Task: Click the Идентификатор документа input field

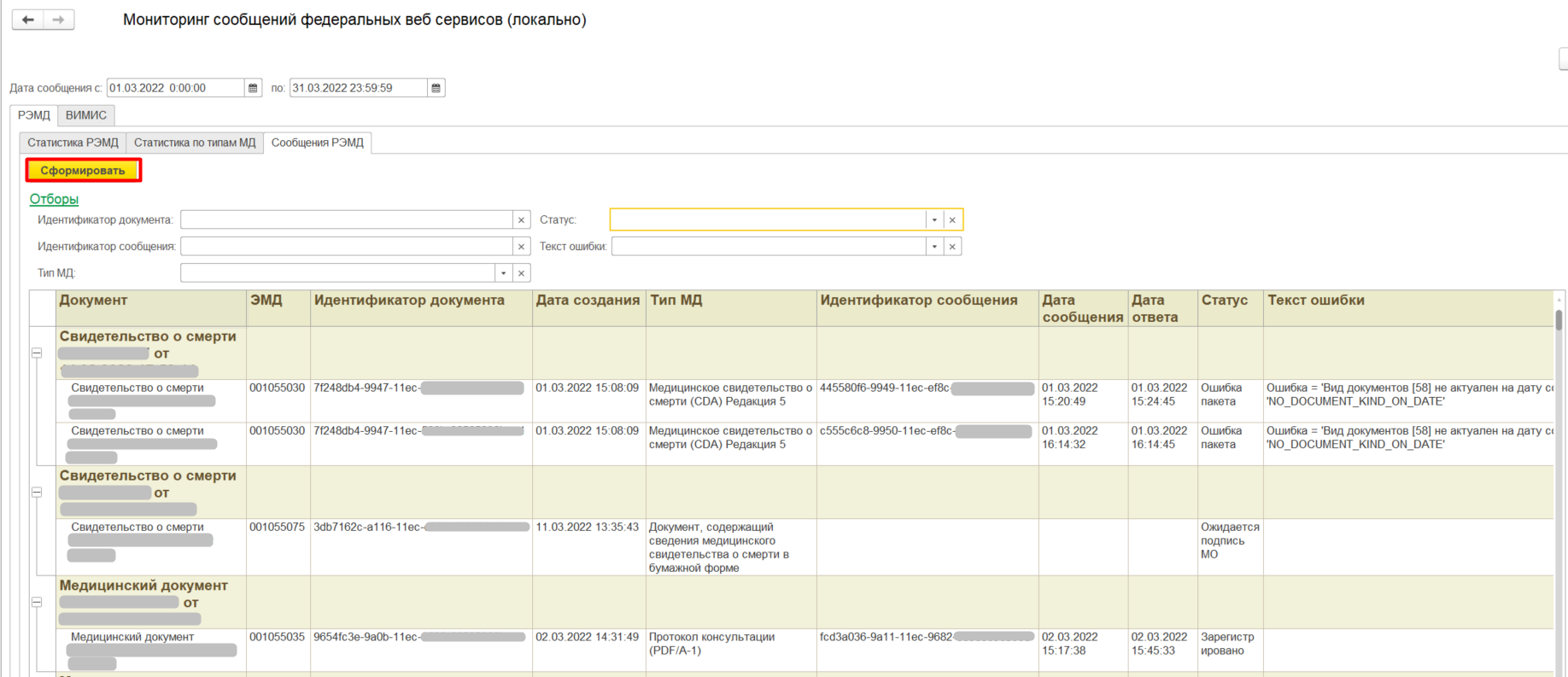Action: [346, 220]
